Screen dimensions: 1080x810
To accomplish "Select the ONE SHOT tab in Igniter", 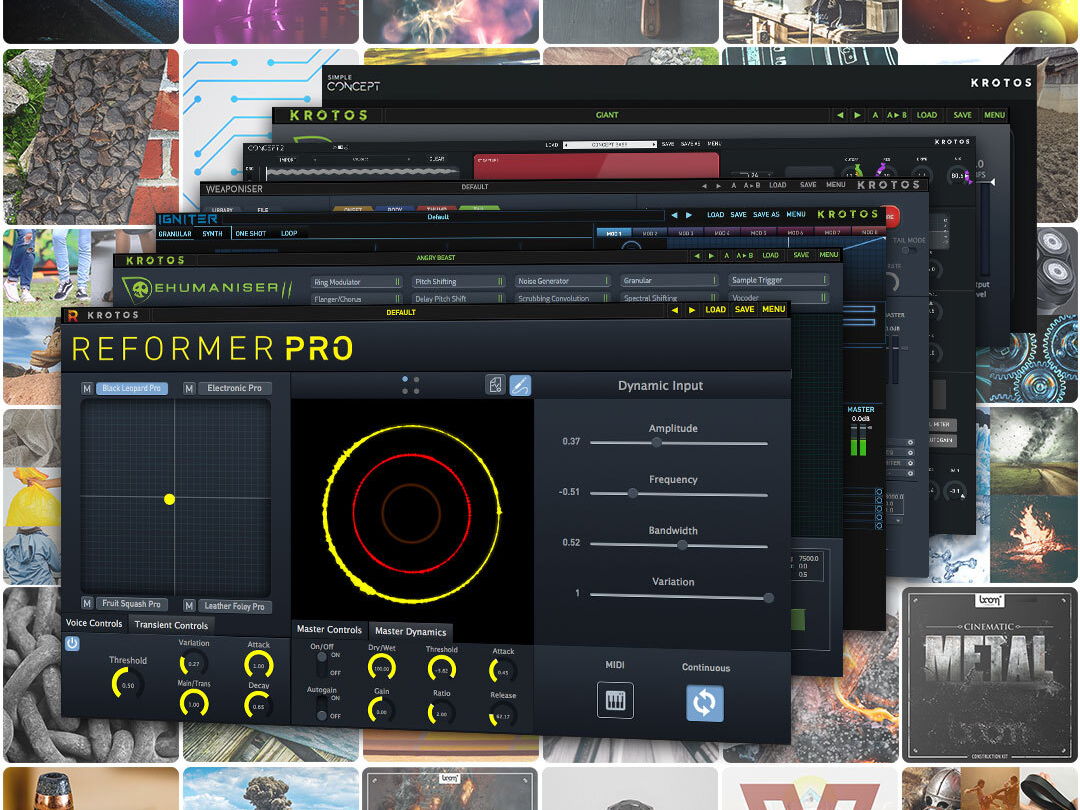I will tap(251, 233).
